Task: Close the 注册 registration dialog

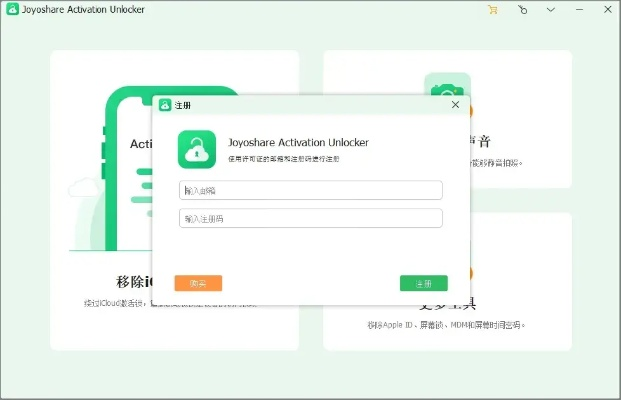Action: [455, 105]
